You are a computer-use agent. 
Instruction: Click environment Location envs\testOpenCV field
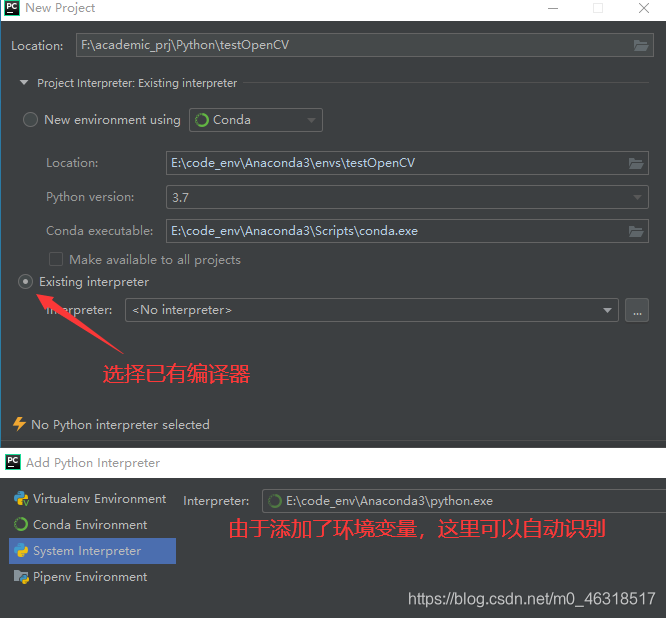407,163
